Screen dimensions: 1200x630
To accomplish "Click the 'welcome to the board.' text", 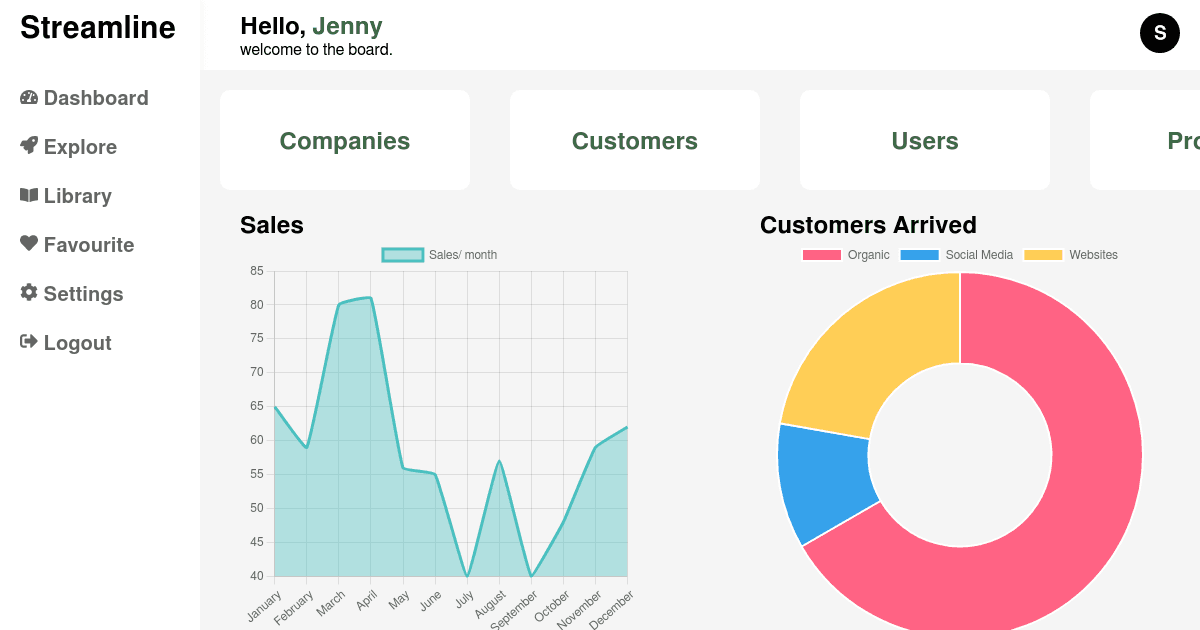I will [316, 49].
